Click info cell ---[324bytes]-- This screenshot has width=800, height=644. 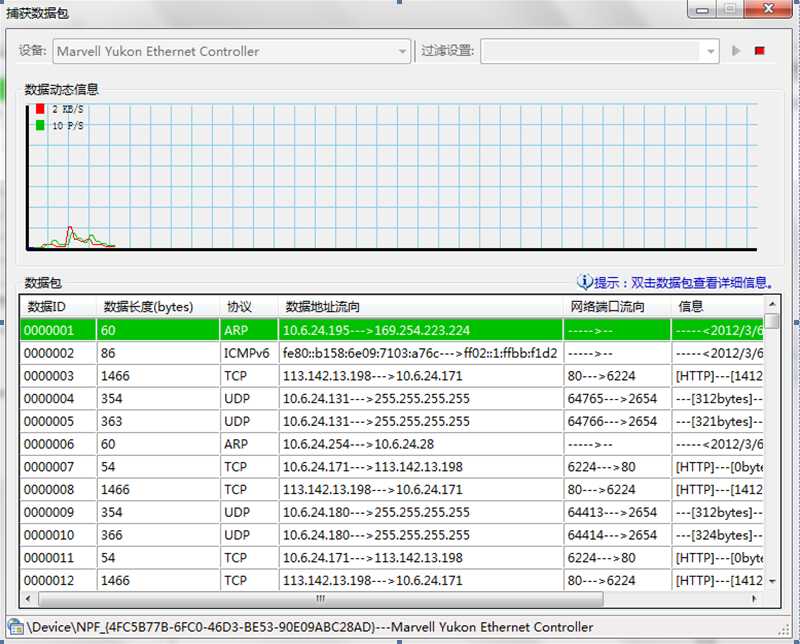tap(718, 535)
